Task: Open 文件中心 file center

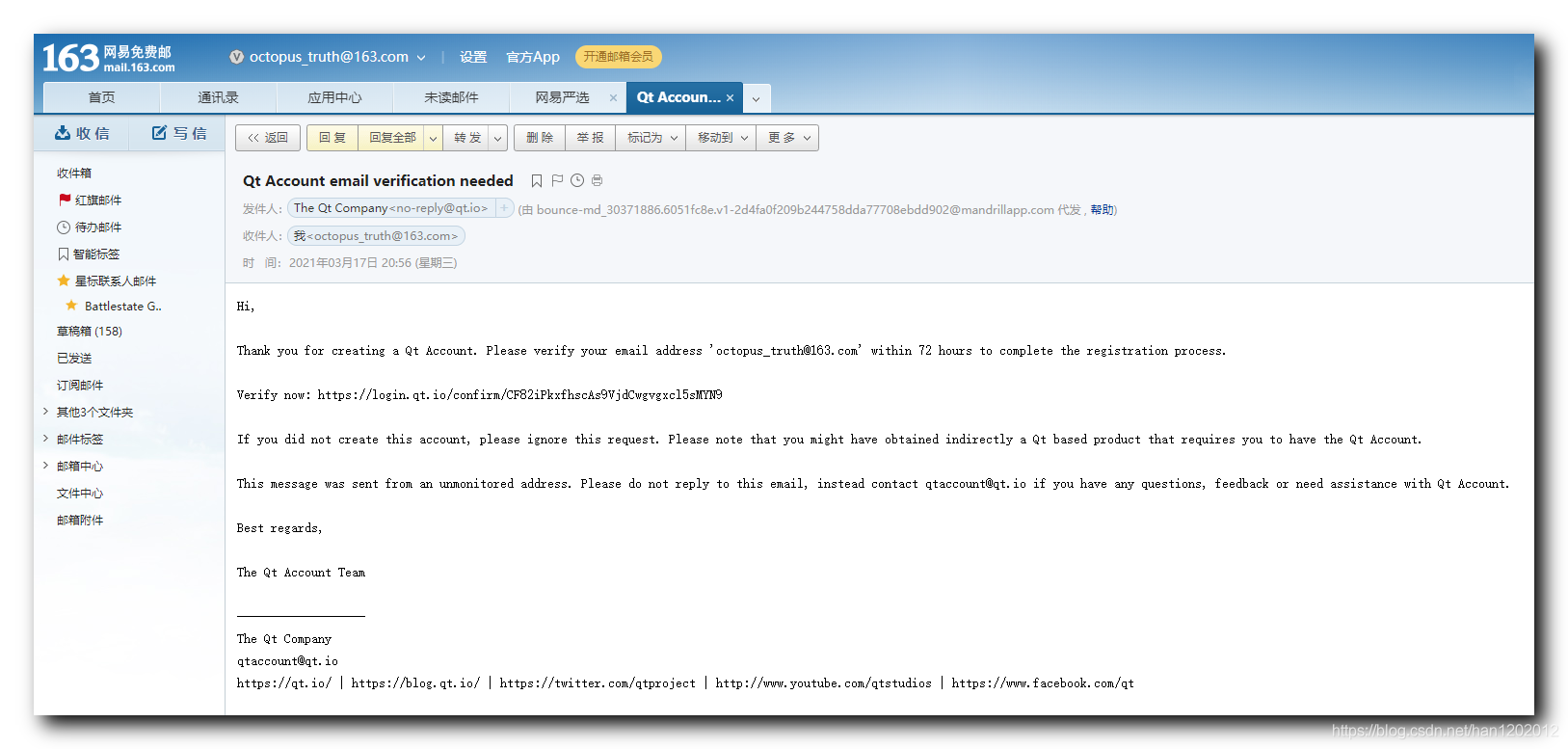Action: (x=80, y=494)
